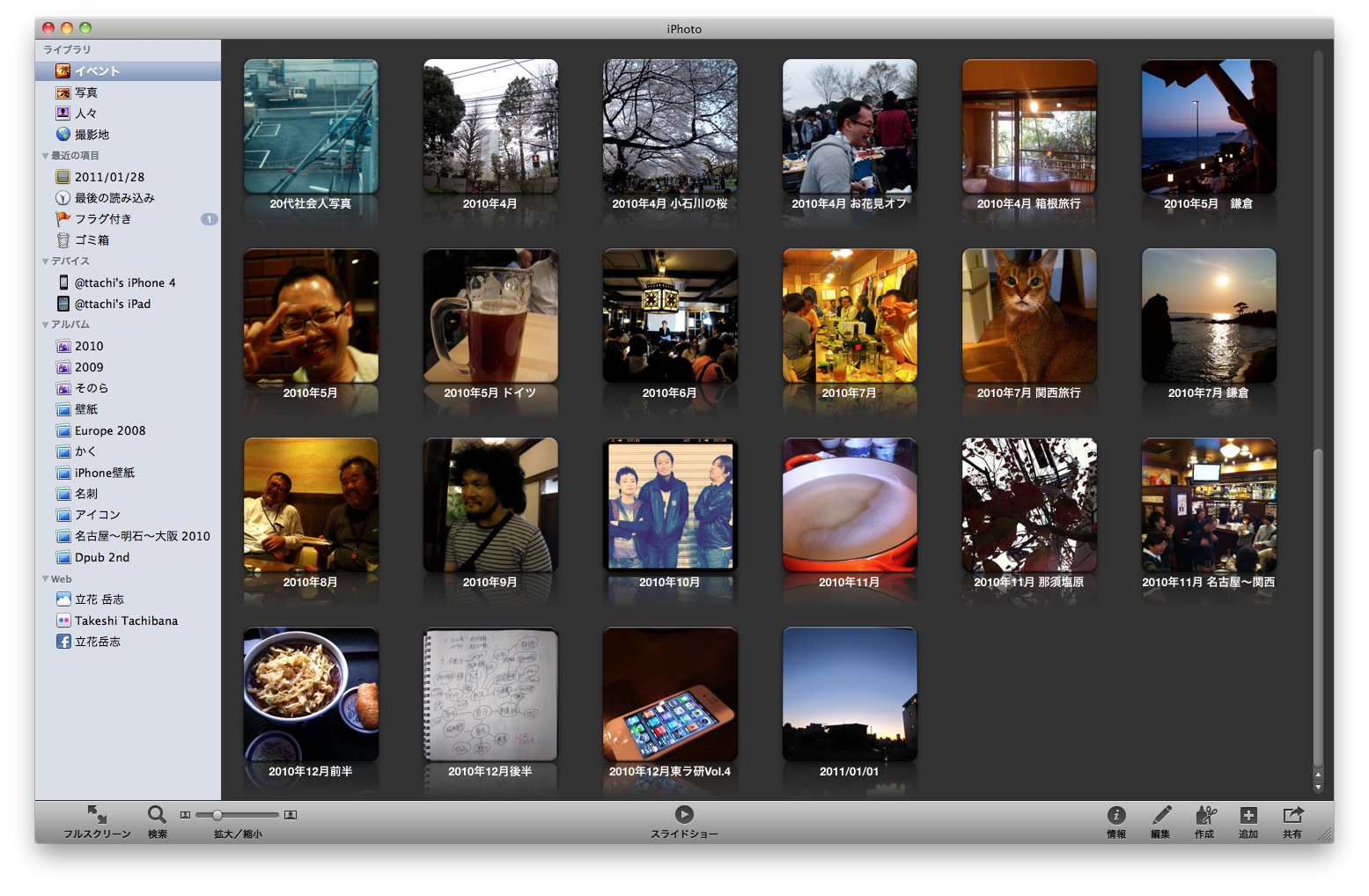Screen dimensions: 1369x896
Task: Select 撮影地 (Places) in the sidebar
Action: 92,135
